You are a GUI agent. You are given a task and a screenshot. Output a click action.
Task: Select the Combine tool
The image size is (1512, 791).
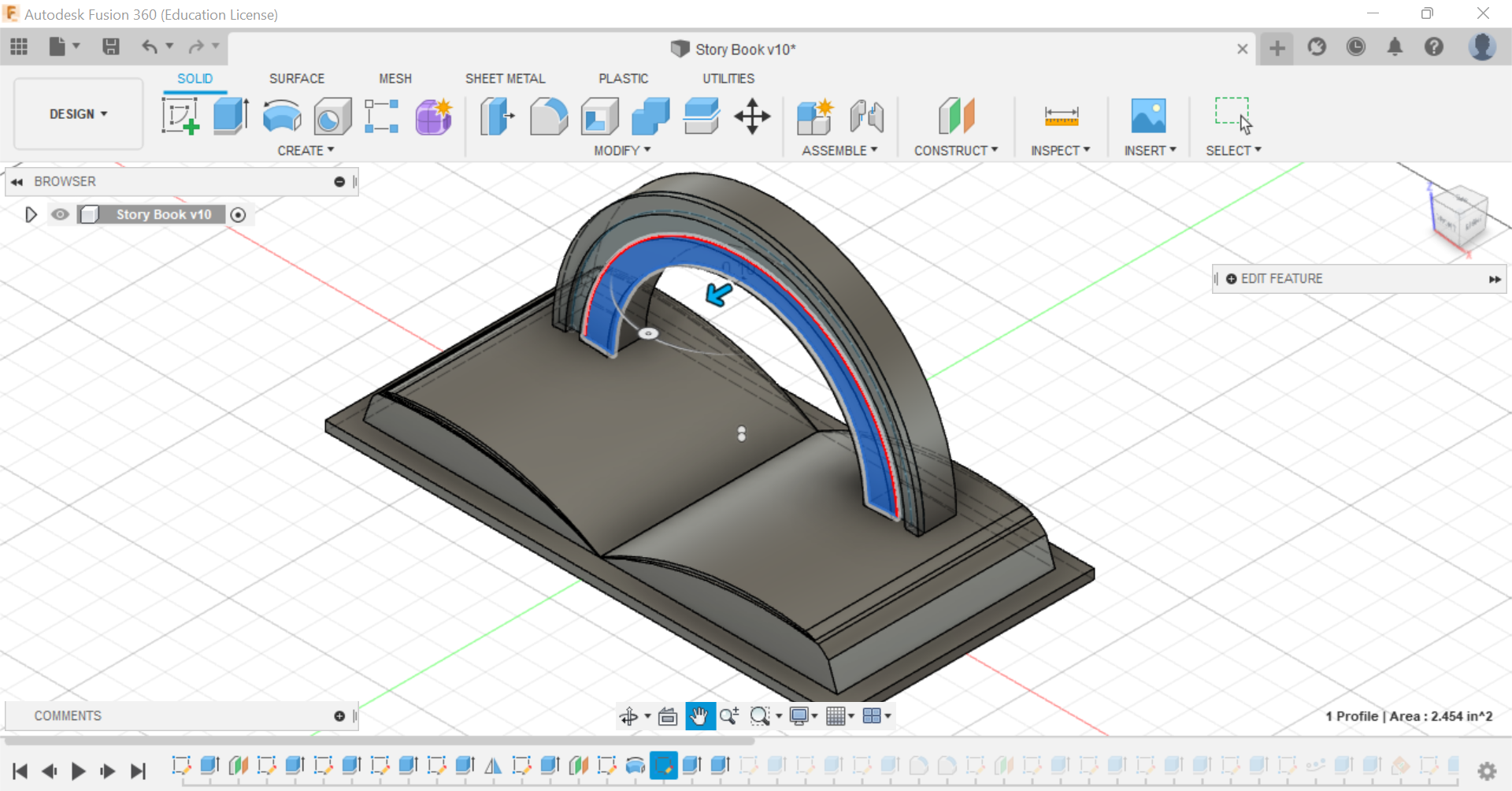point(650,116)
